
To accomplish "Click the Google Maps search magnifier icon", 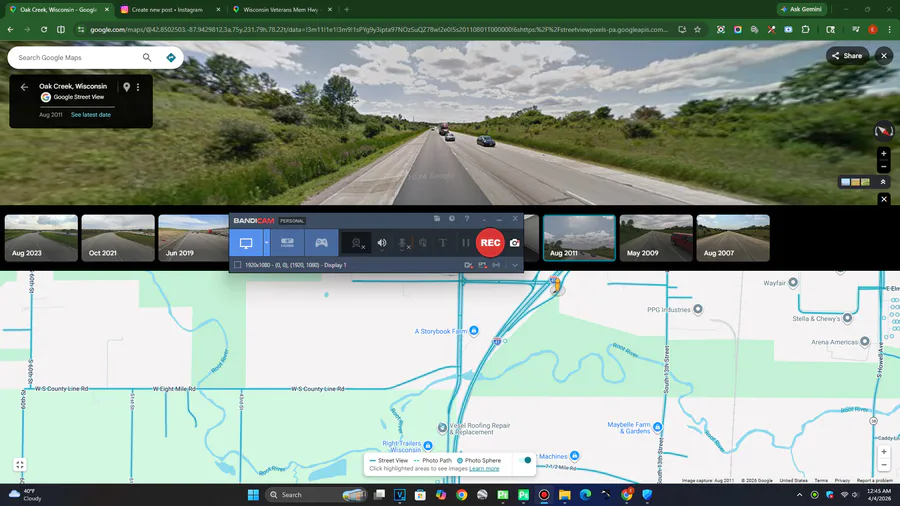I will pos(147,57).
